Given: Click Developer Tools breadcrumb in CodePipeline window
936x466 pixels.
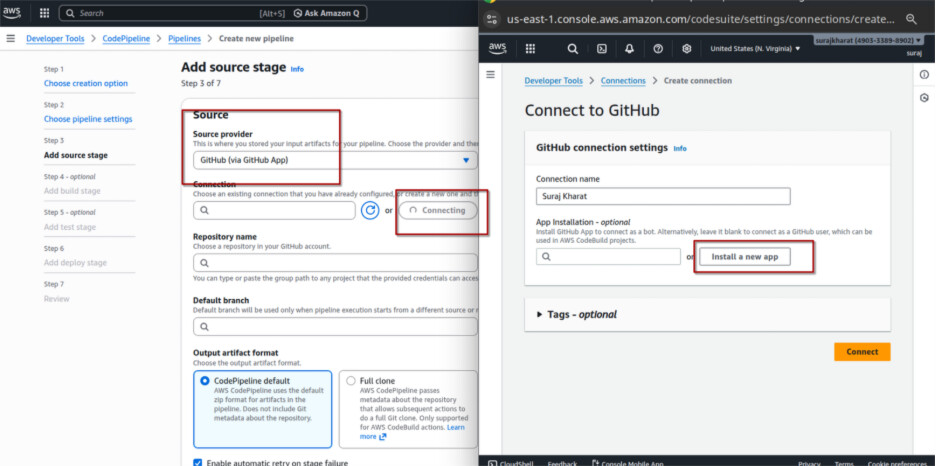Looking at the screenshot, I should click(56, 39).
